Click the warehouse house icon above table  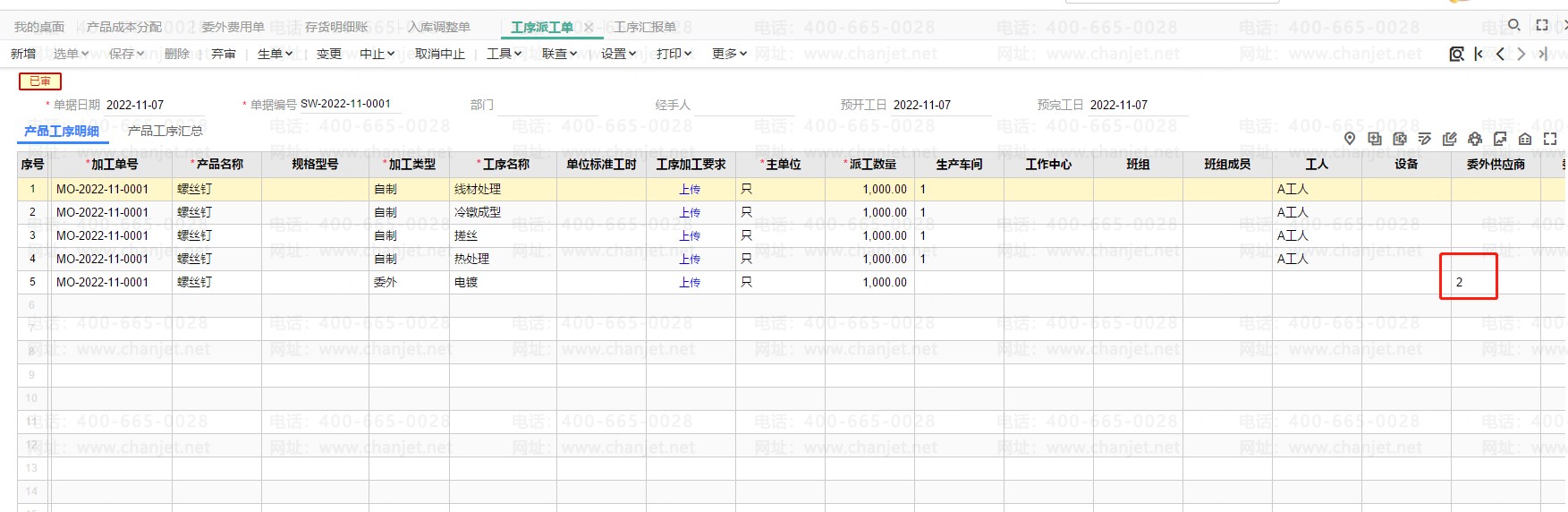coord(1525,138)
